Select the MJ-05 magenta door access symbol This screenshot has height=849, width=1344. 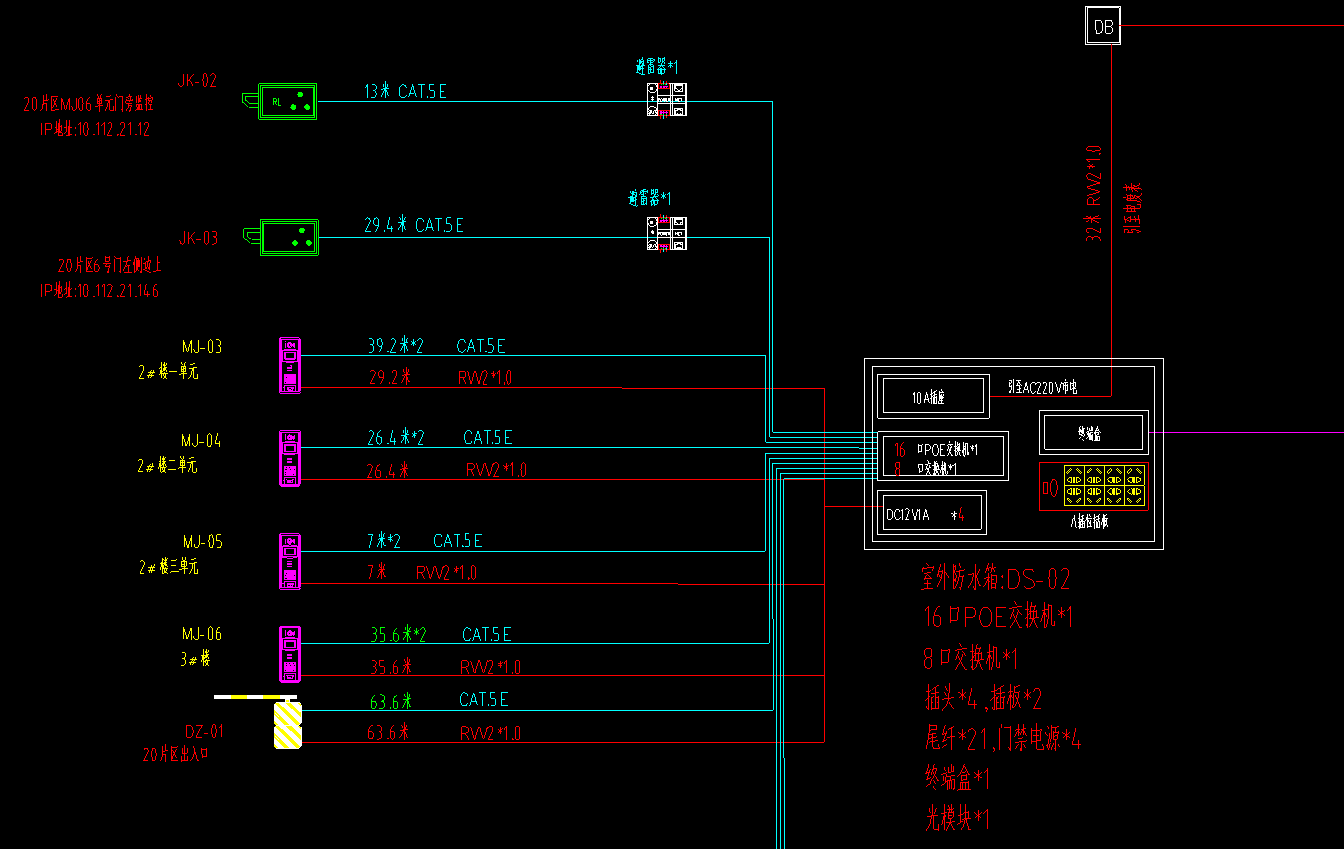[290, 561]
